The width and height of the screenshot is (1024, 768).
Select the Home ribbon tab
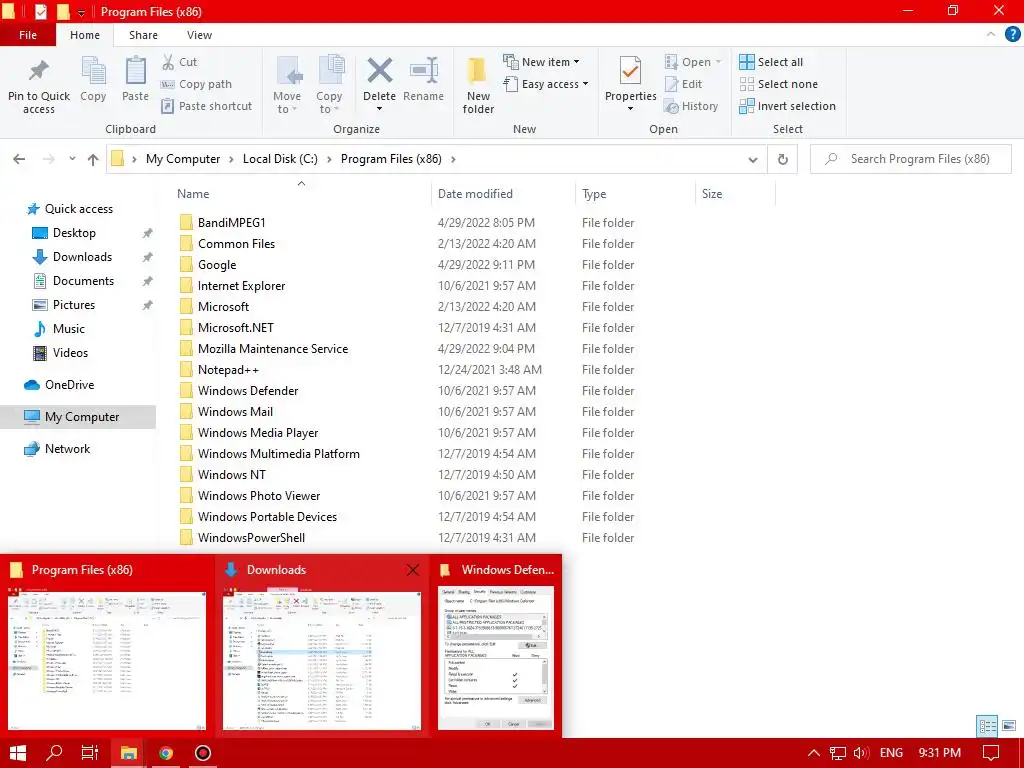(x=85, y=35)
